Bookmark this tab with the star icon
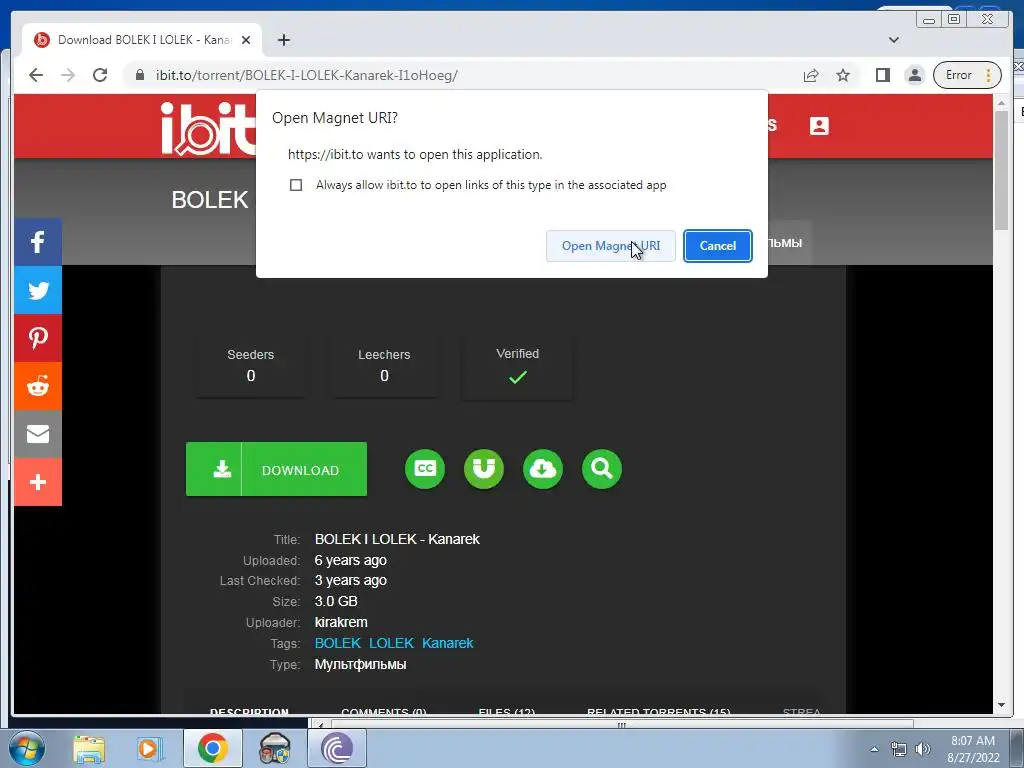This screenshot has height=768, width=1024. pos(843,75)
